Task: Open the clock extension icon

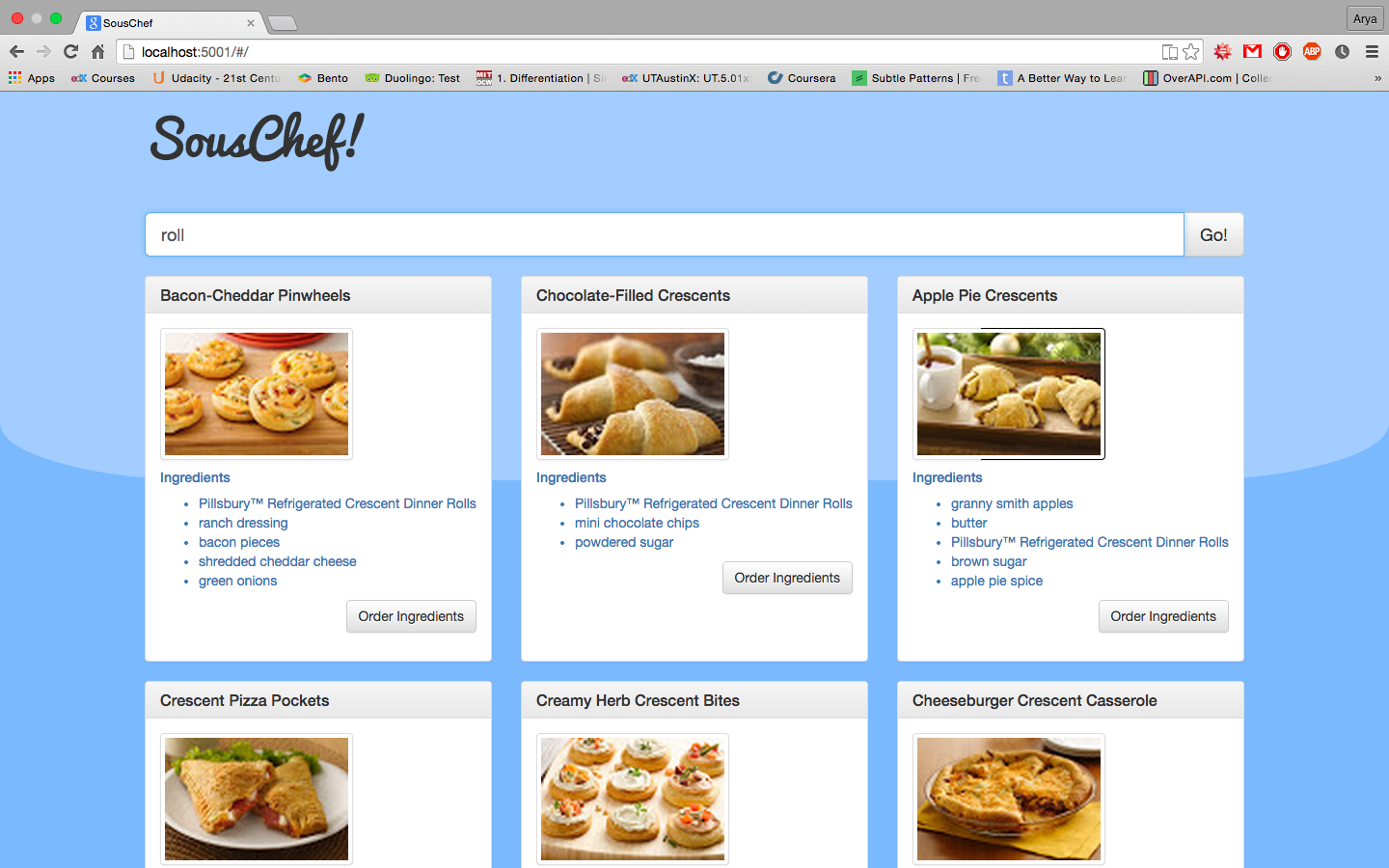Action: (x=1342, y=52)
